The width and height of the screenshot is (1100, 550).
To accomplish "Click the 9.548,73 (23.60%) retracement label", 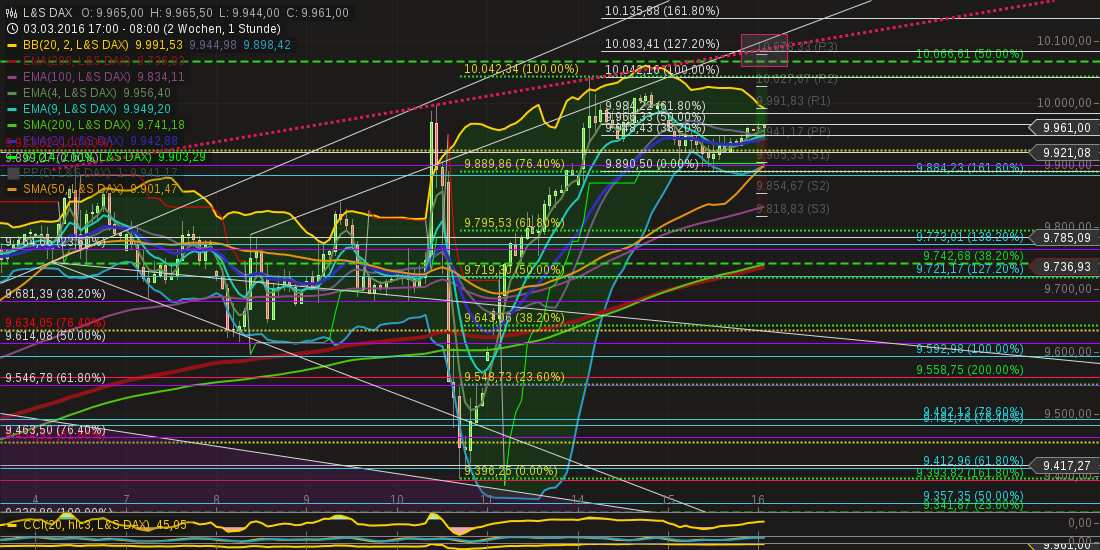I will tap(514, 377).
